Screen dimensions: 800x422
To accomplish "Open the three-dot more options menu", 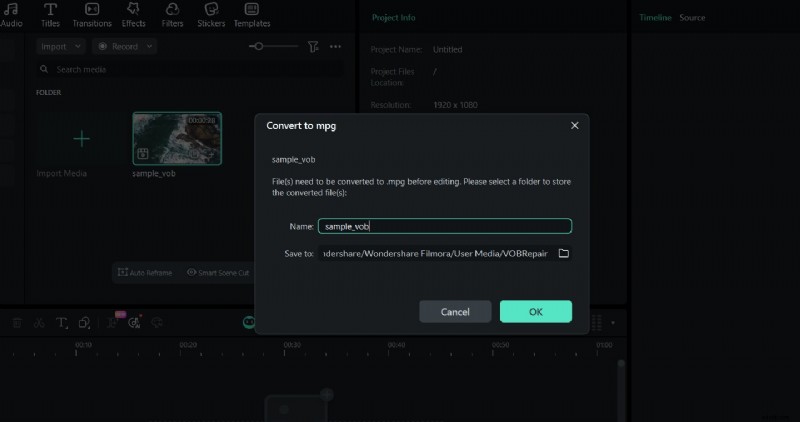I will [336, 46].
